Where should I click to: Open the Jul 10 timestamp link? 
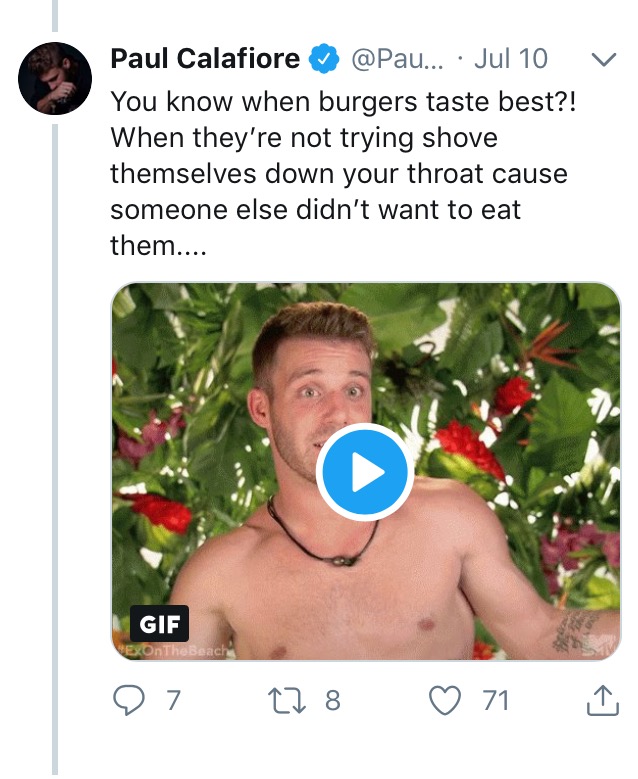511,59
